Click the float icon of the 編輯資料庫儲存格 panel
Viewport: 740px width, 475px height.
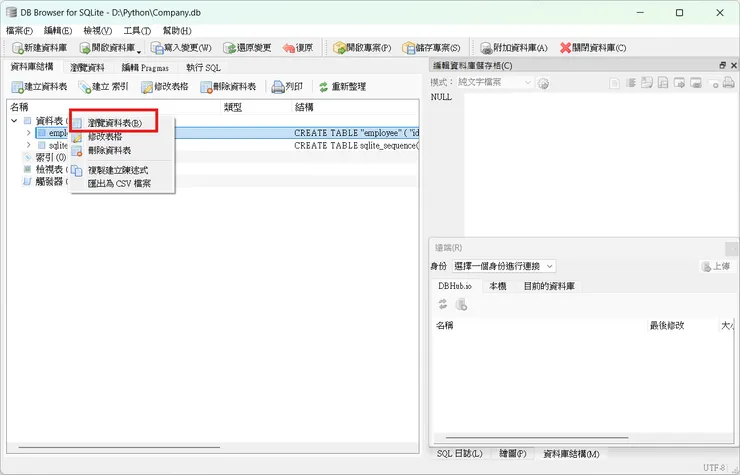723,65
